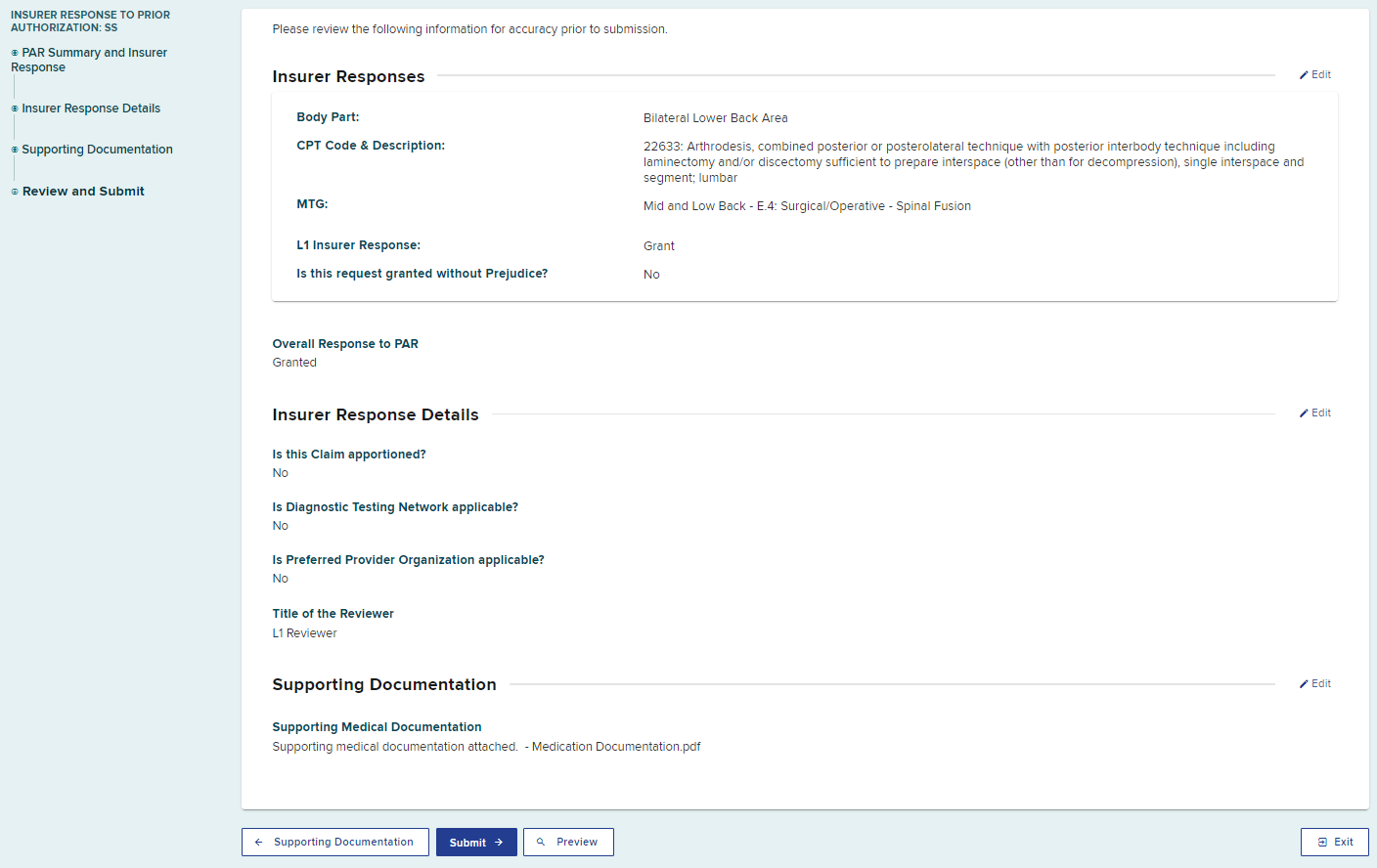Image resolution: width=1377 pixels, height=868 pixels.
Task: Click bullet marker beside PAR Summary step
Action: pyautogui.click(x=15, y=53)
